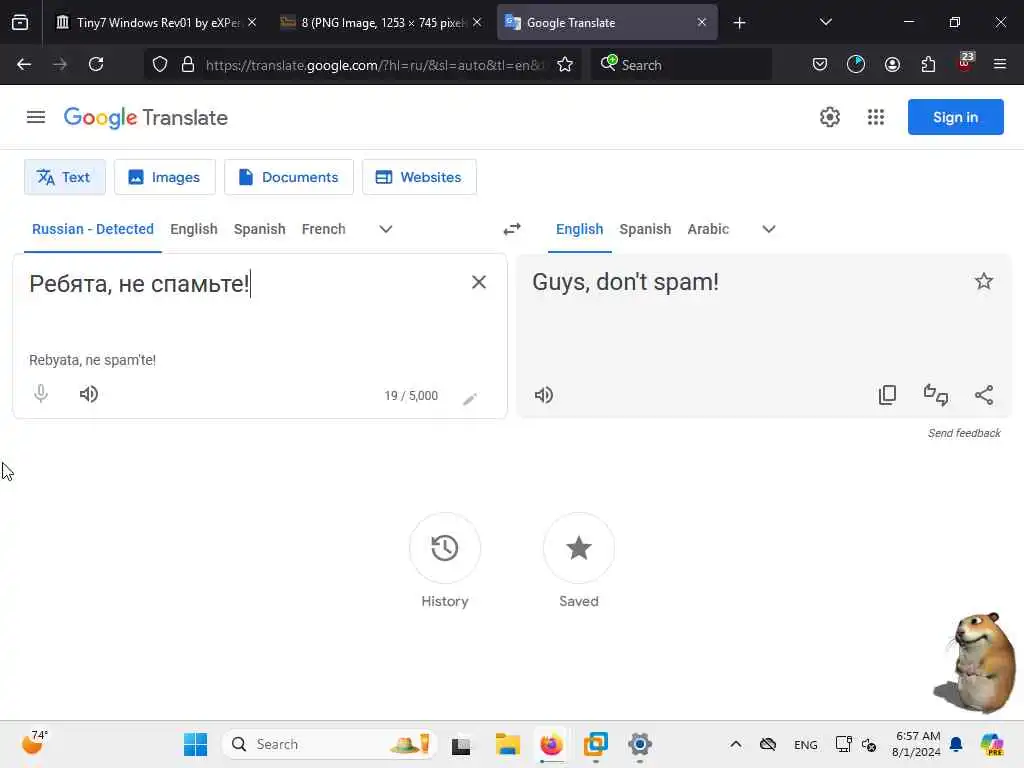Show hidden system tray icons
1024x768 pixels.
[x=735, y=744]
